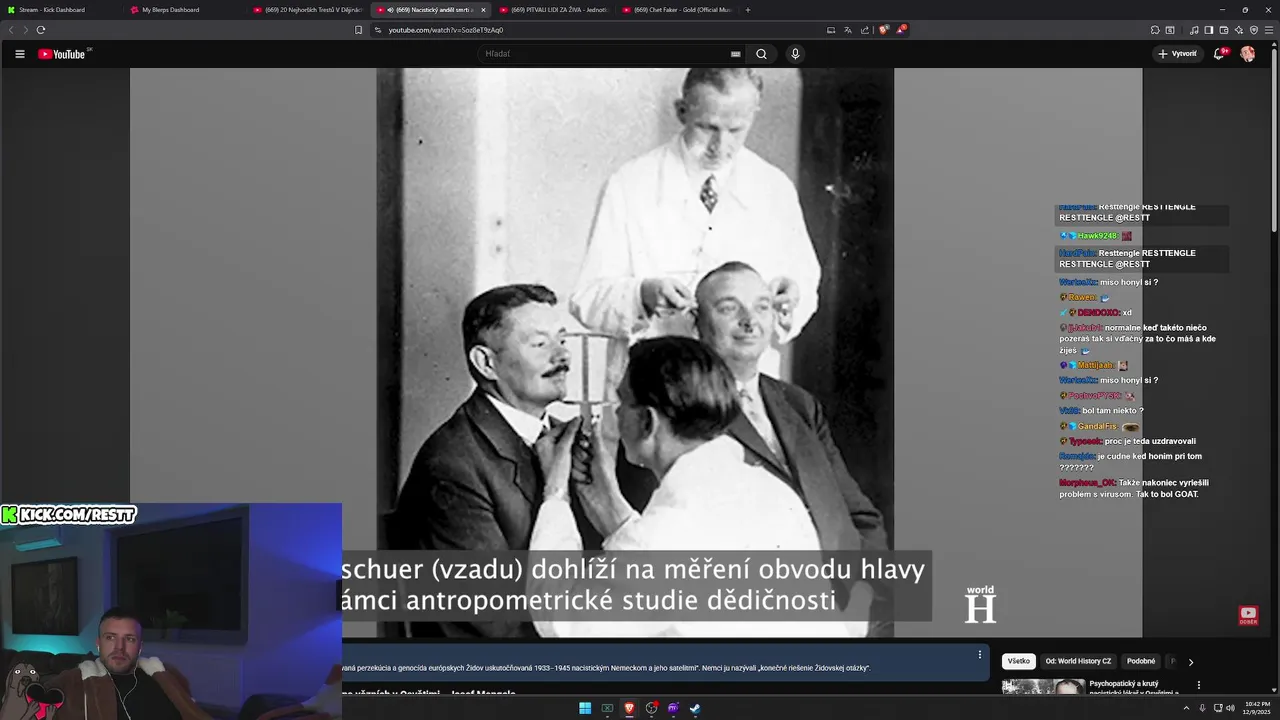Open the Brave playlist music note icon
The width and height of the screenshot is (1280, 720).
(1195, 30)
